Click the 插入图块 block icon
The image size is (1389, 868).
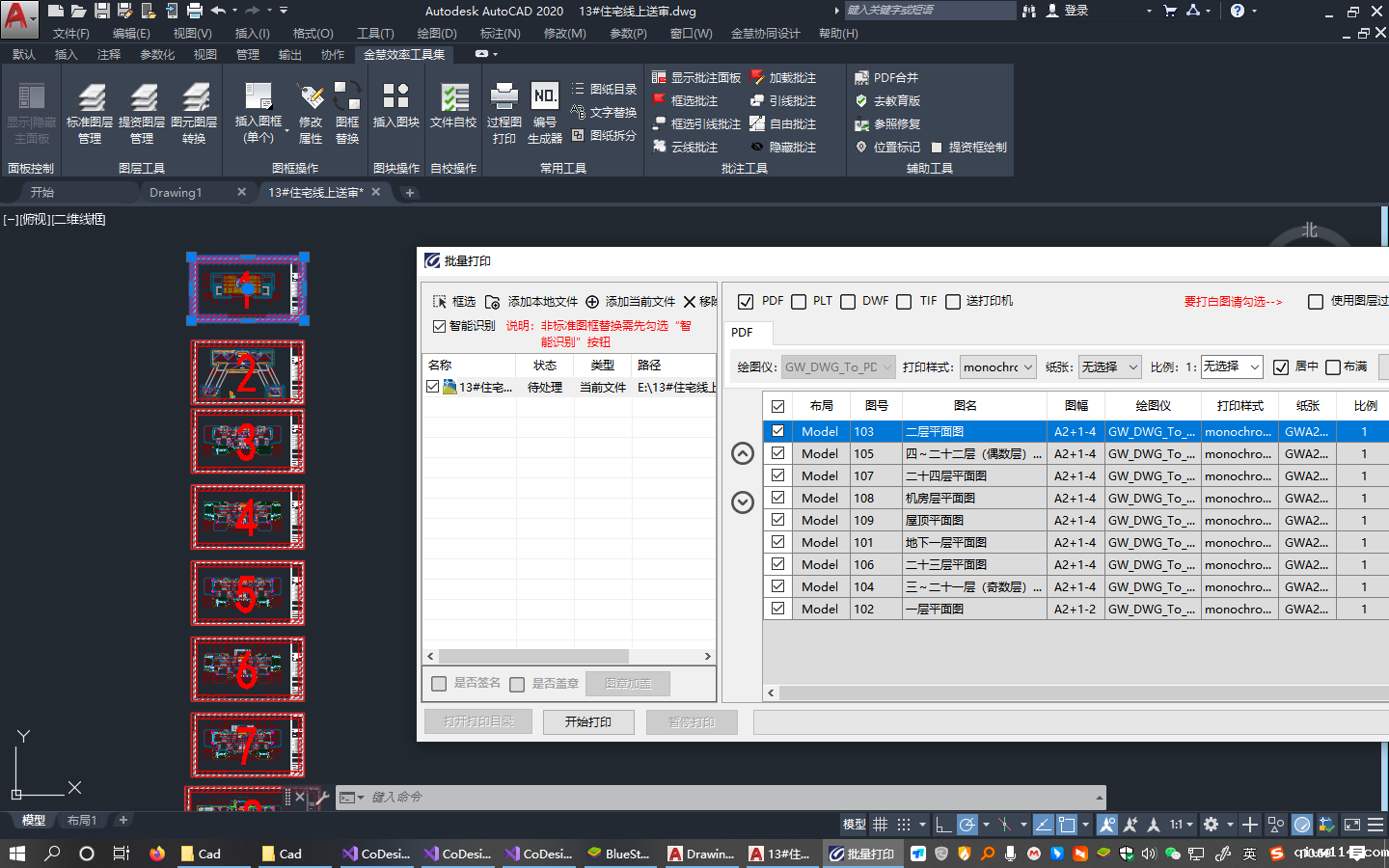pos(395,96)
